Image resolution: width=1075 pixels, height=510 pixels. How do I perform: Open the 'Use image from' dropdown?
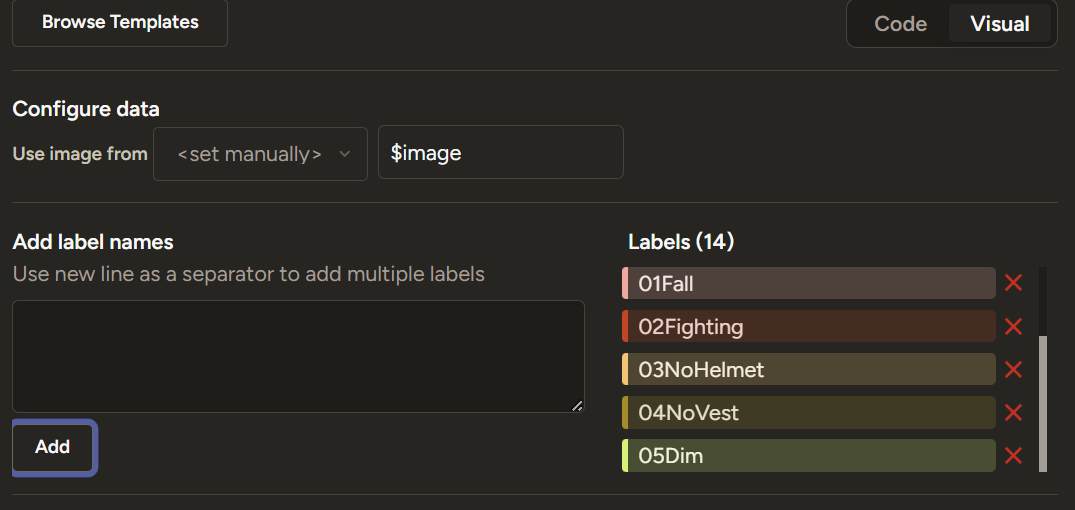[260, 153]
